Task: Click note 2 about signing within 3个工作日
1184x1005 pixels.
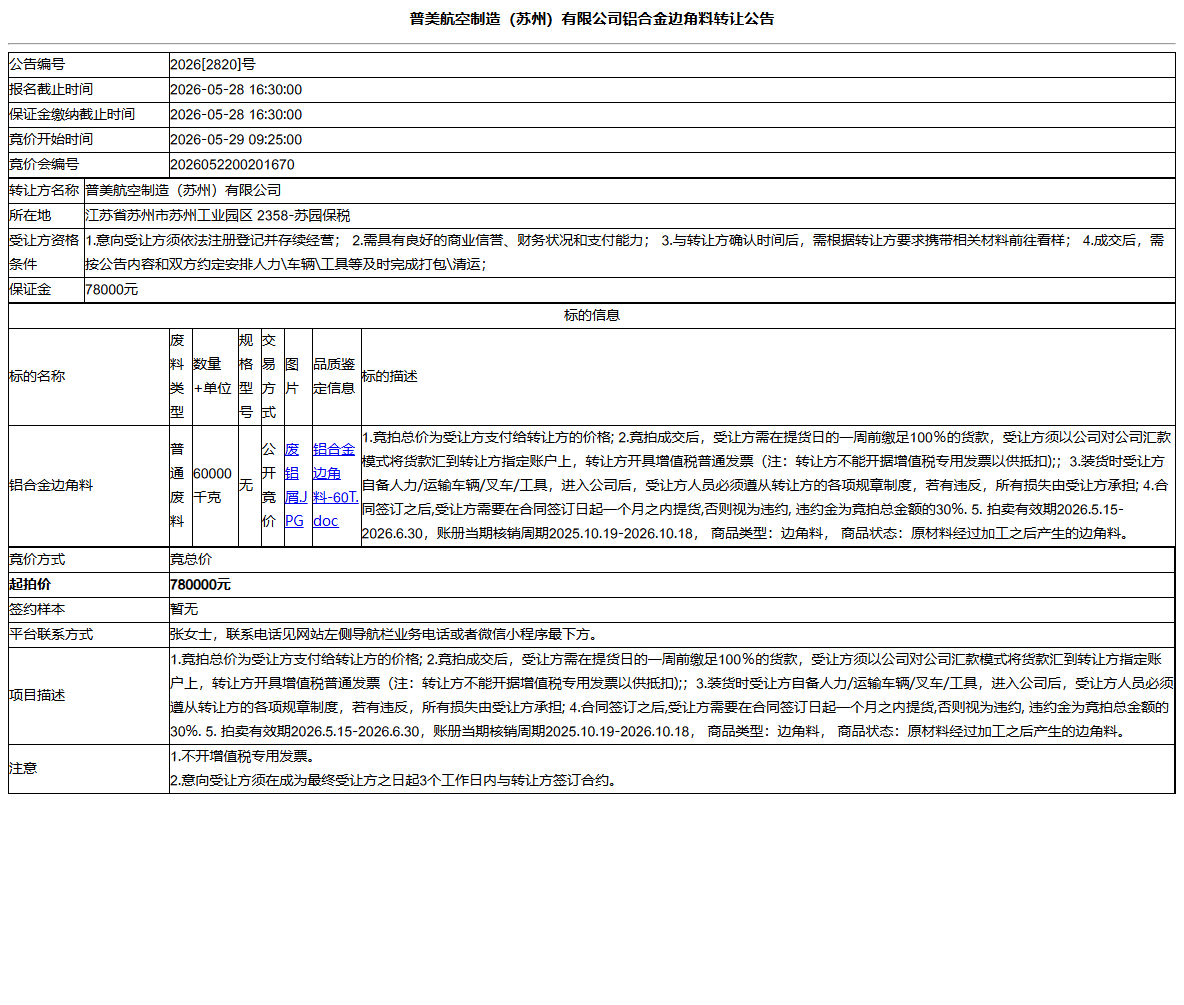Action: tap(396, 781)
